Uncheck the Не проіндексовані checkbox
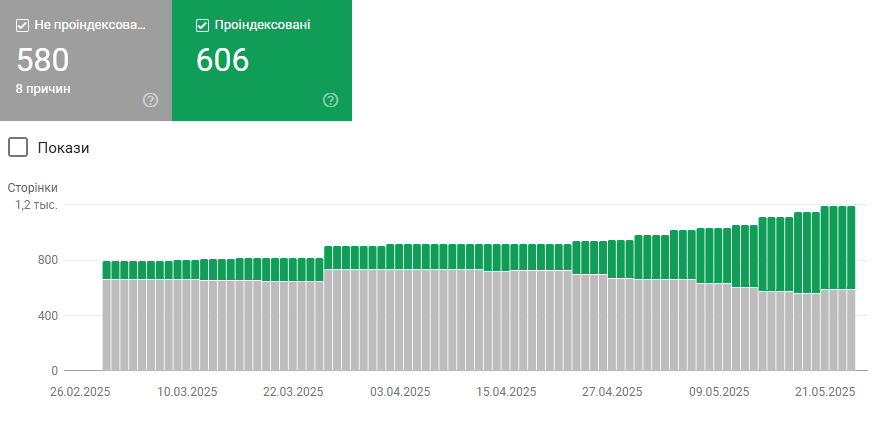 [22, 26]
